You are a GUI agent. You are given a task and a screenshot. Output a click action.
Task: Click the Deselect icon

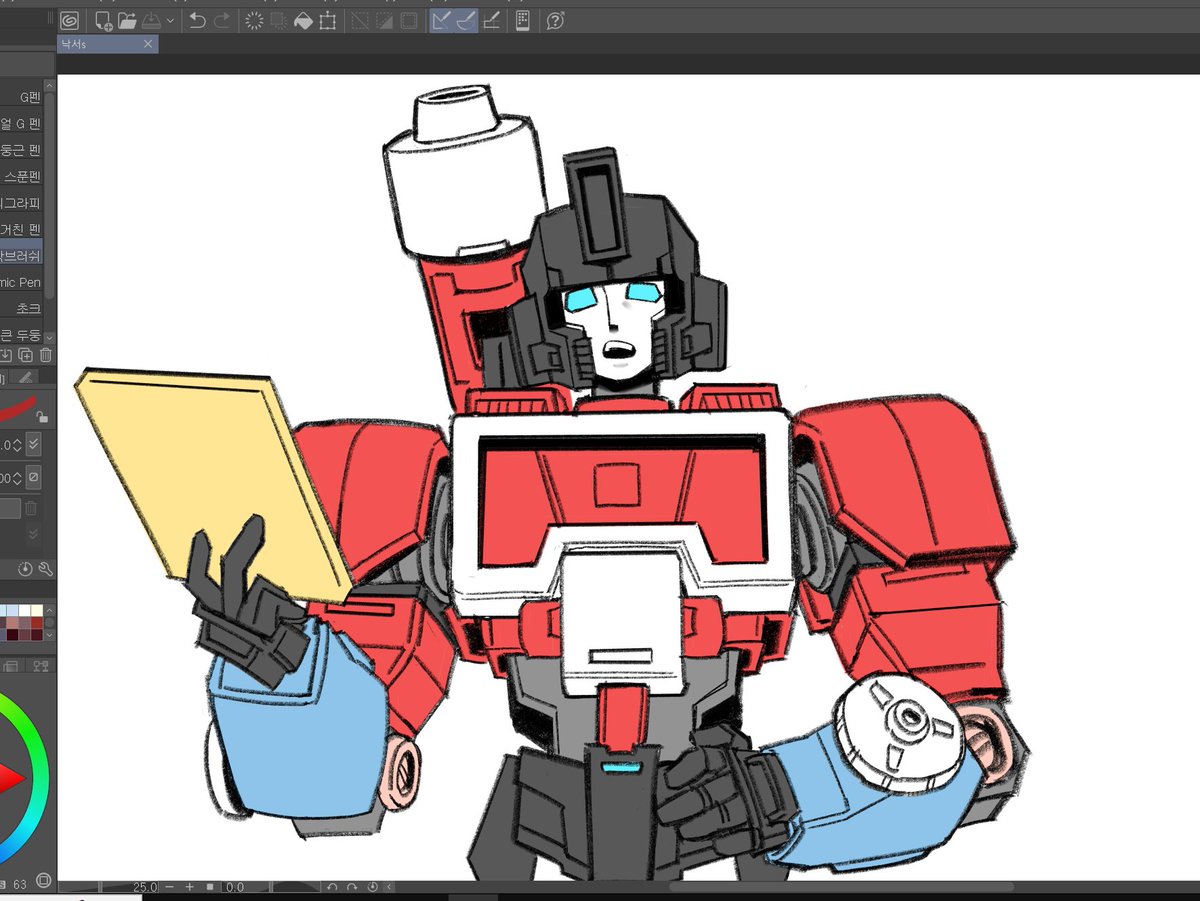pyautogui.click(x=360, y=20)
